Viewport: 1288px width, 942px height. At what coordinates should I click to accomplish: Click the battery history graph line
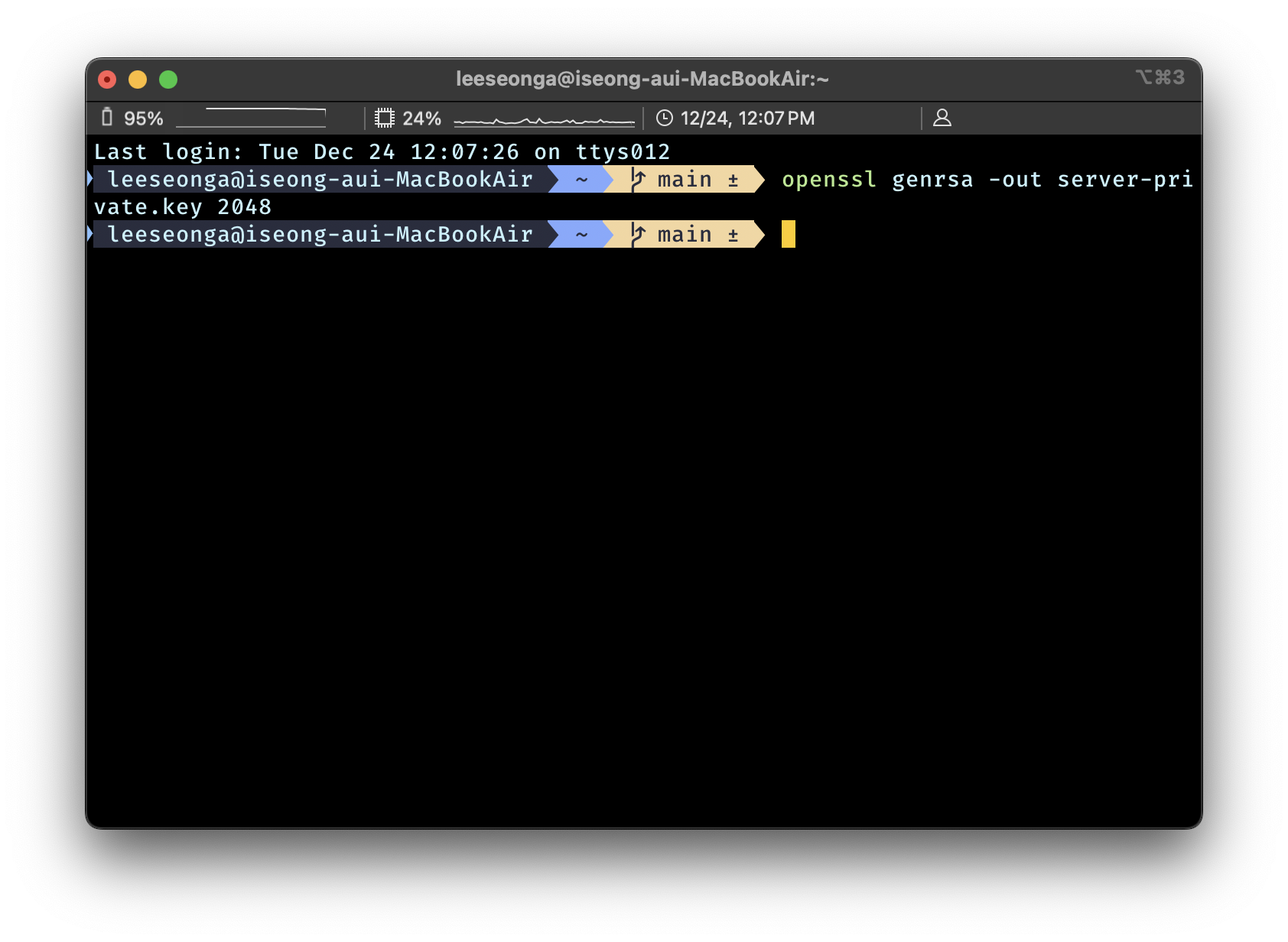pos(251,118)
